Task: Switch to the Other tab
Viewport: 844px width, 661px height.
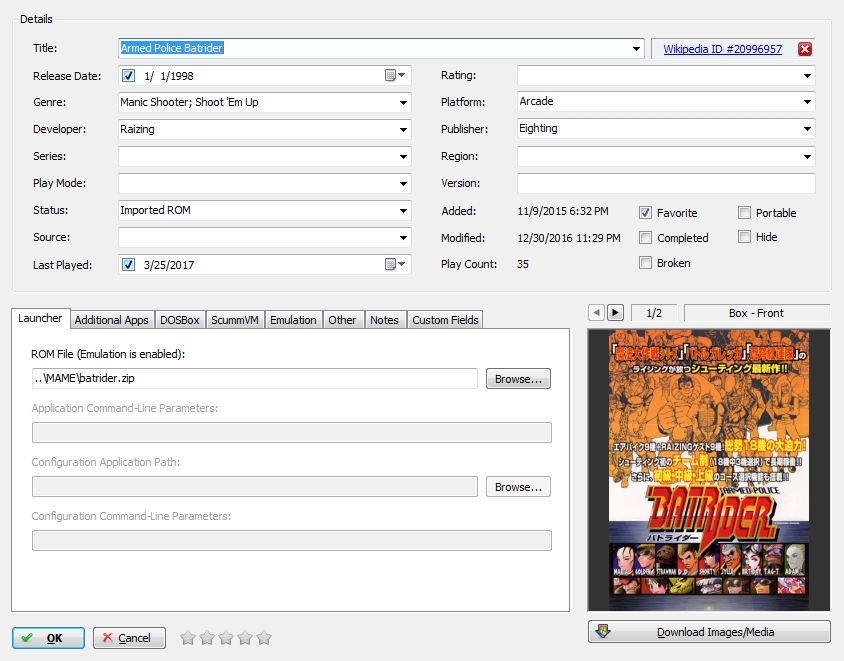Action: pyautogui.click(x=342, y=320)
